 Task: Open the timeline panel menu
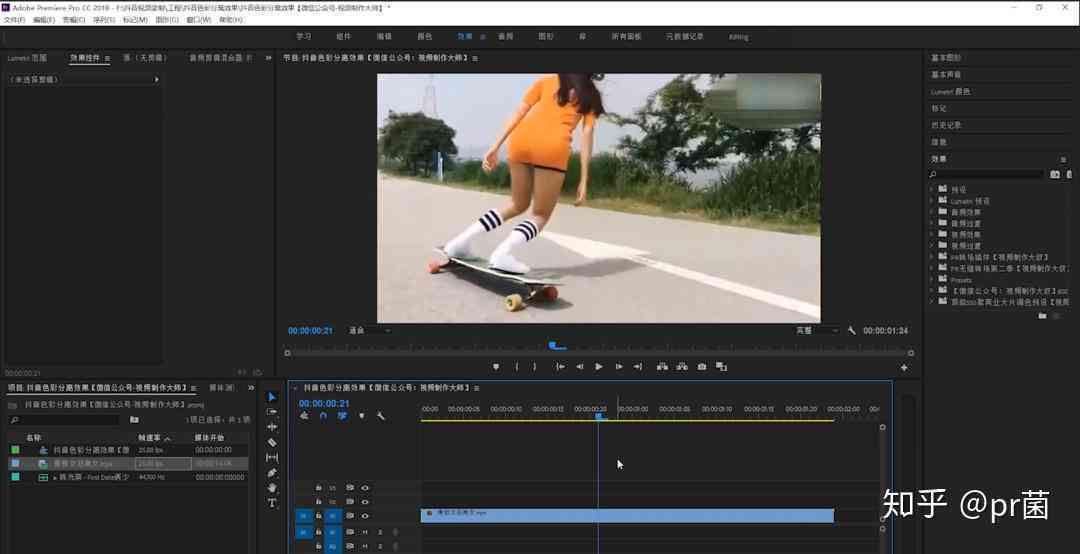(x=477, y=388)
